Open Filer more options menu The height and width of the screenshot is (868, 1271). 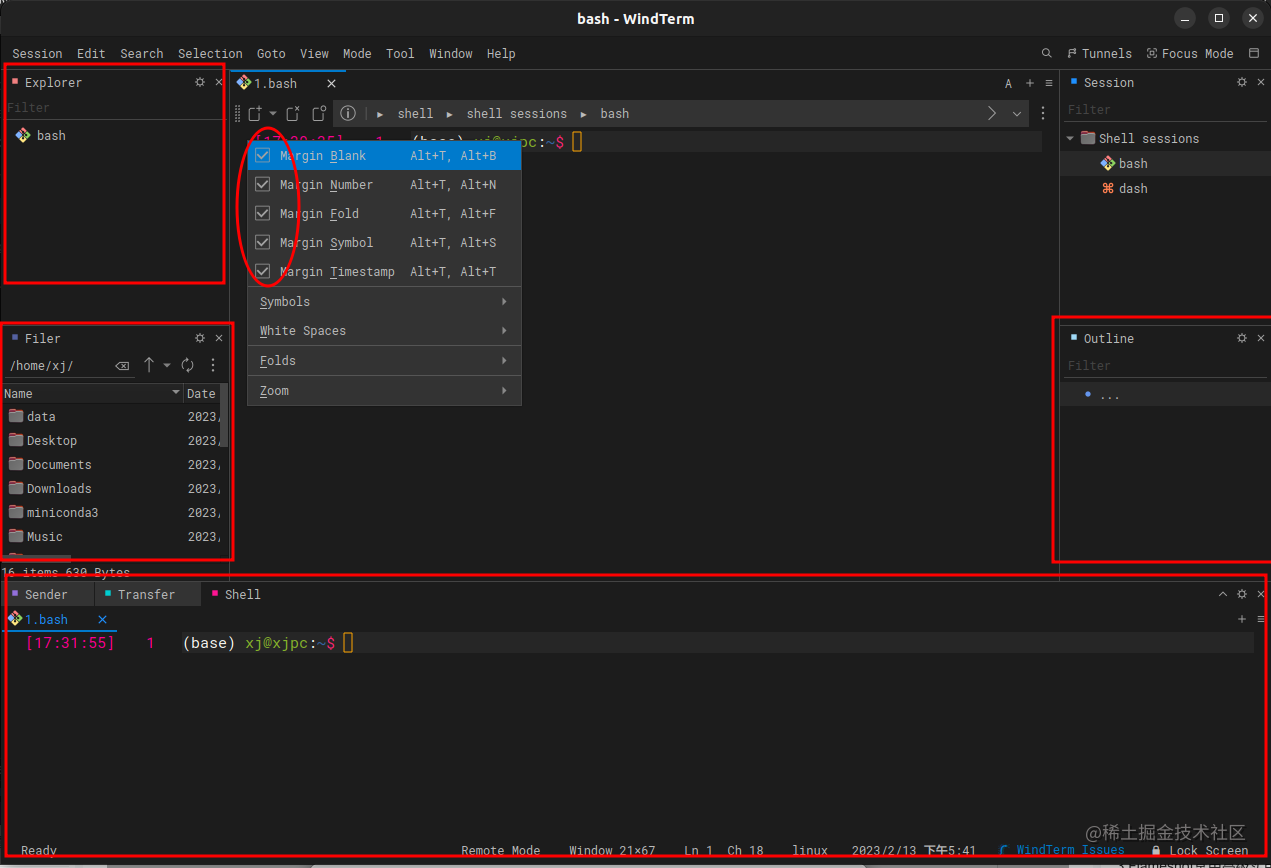[x=212, y=366]
